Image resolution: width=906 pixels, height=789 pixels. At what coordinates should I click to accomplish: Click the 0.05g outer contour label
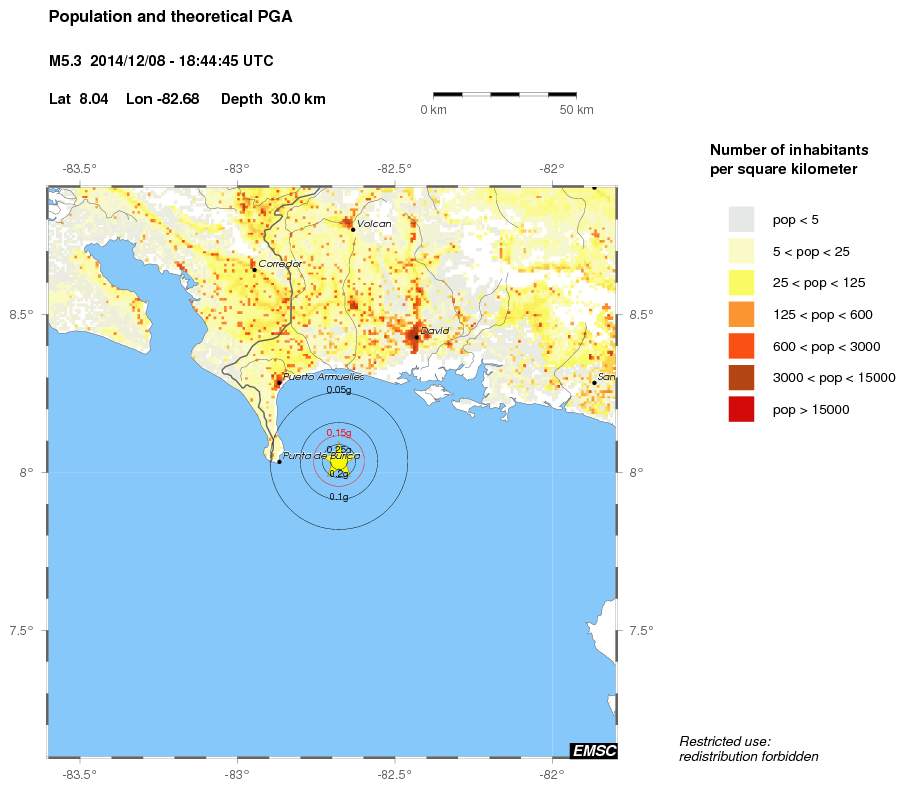[x=339, y=390]
